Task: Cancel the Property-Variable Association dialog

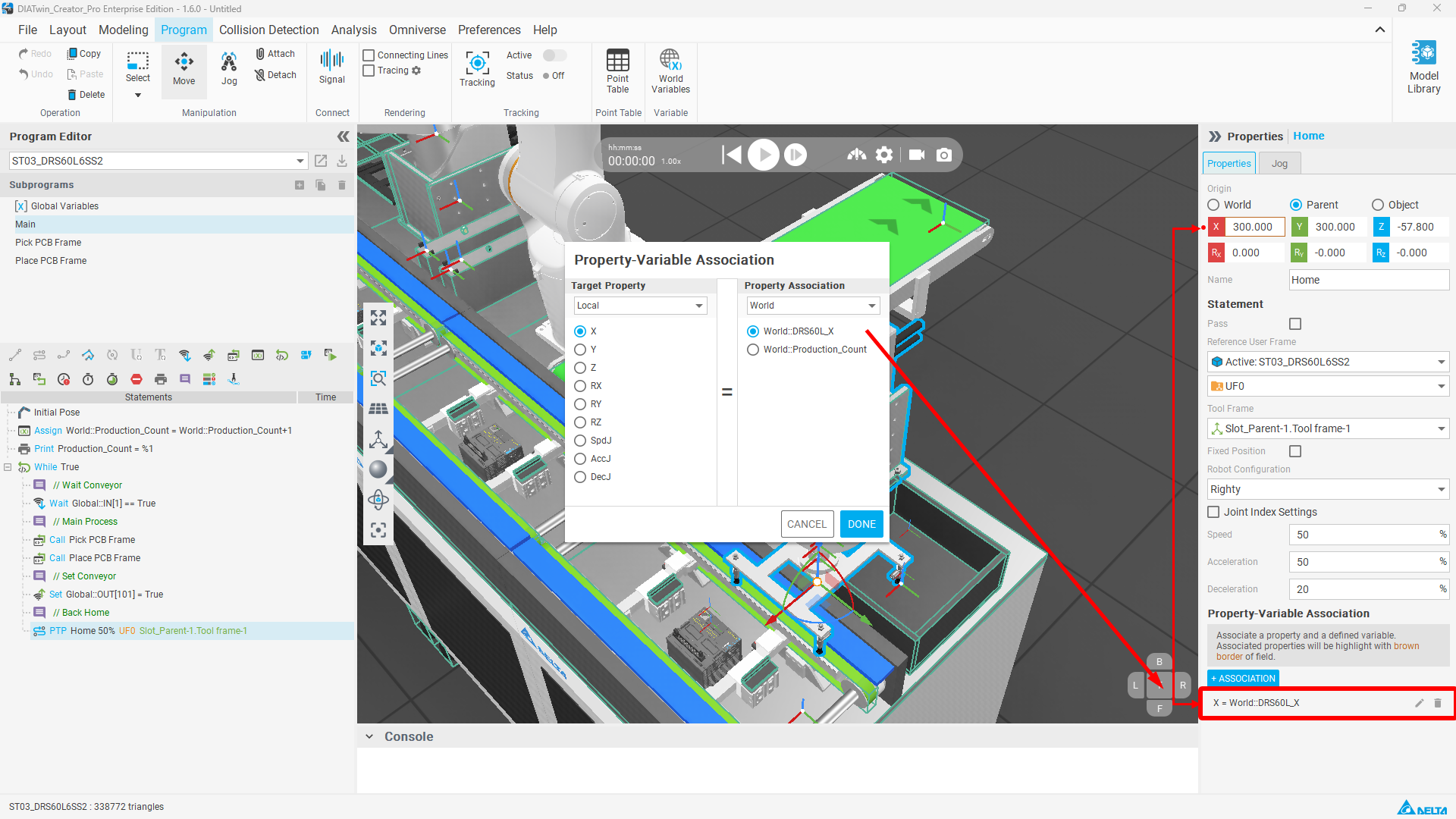Action: pyautogui.click(x=807, y=524)
